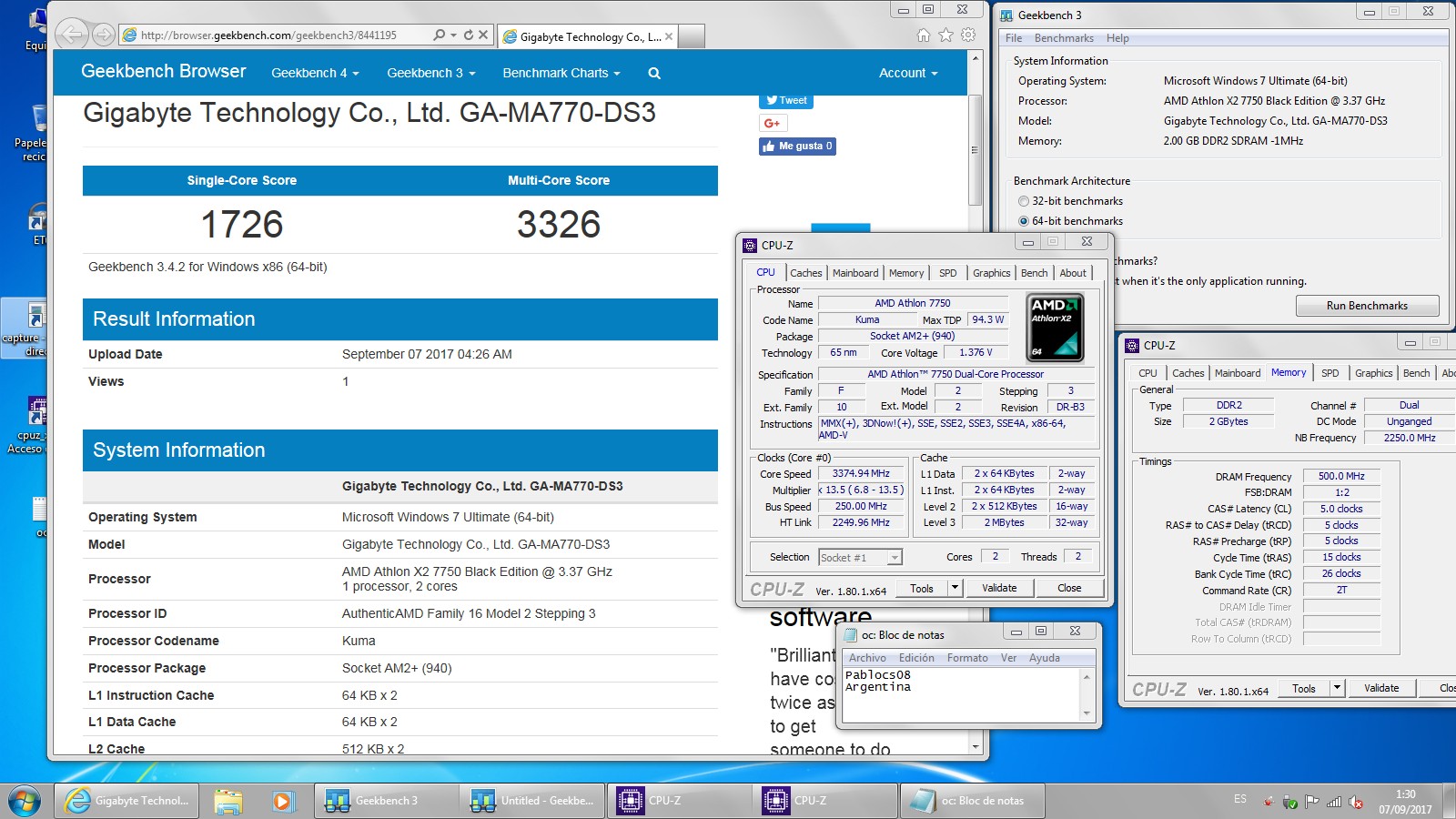Refresh the page with the reload icon
This screenshot has width=1456, height=819.
469,35
